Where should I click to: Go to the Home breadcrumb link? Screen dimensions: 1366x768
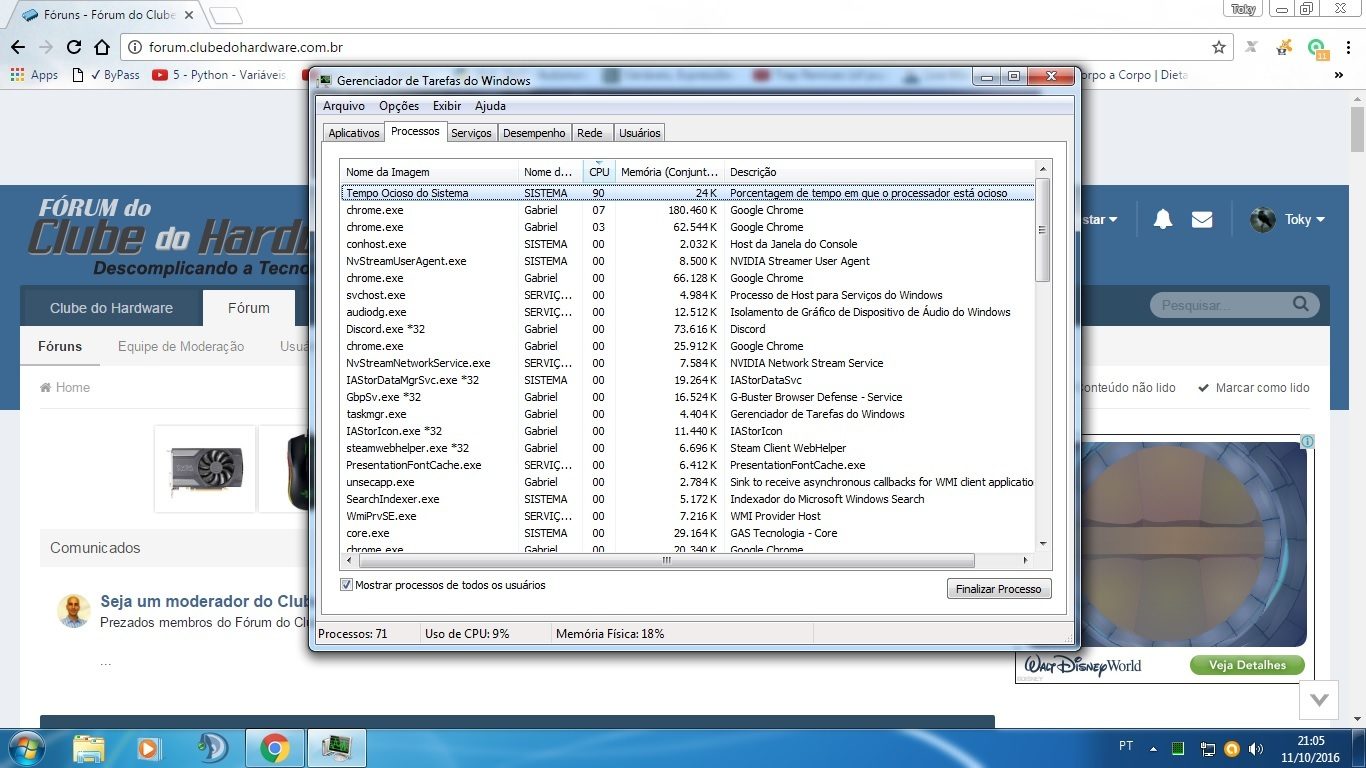pyautogui.click(x=65, y=387)
